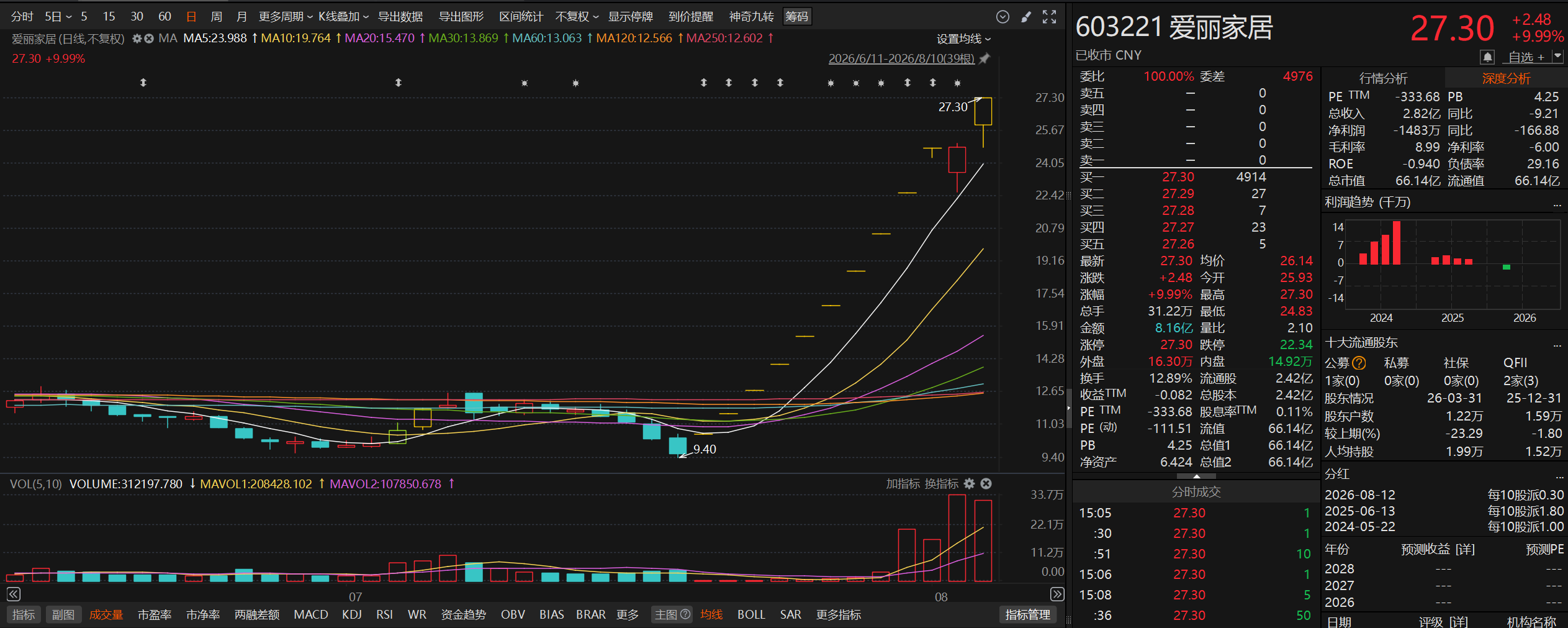Click the first ex-dividend marker above the chart
The width and height of the screenshot is (1568, 628).
(143, 83)
